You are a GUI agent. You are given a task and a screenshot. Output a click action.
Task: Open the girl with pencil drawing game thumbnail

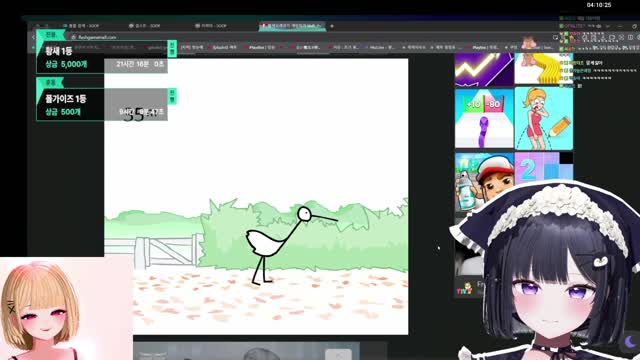tap(544, 118)
